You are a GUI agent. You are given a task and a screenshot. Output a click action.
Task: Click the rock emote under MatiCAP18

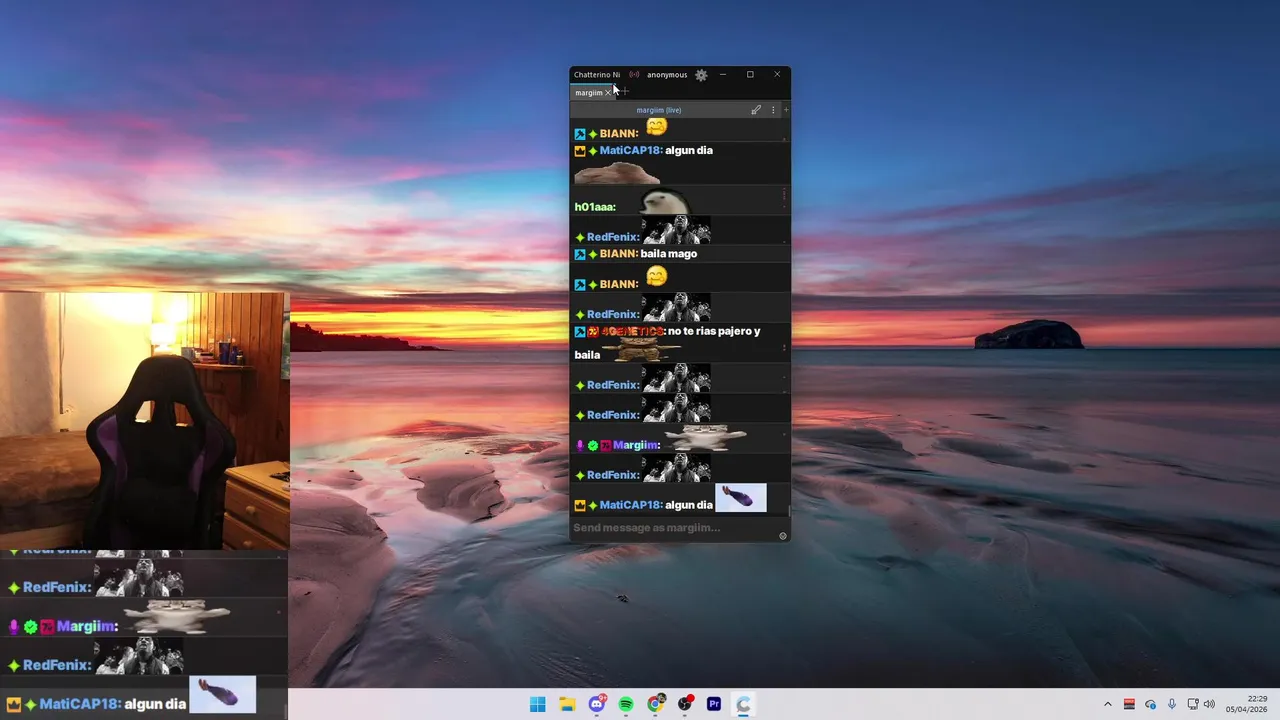pos(617,174)
